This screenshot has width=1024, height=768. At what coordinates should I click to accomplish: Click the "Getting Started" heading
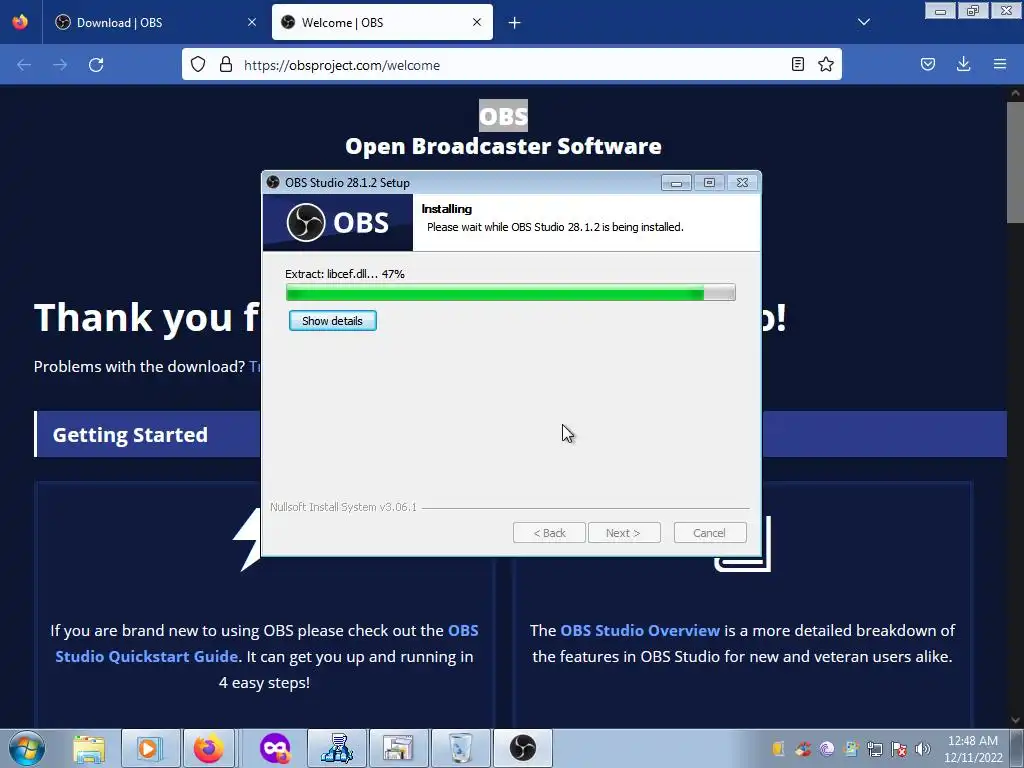click(x=130, y=435)
